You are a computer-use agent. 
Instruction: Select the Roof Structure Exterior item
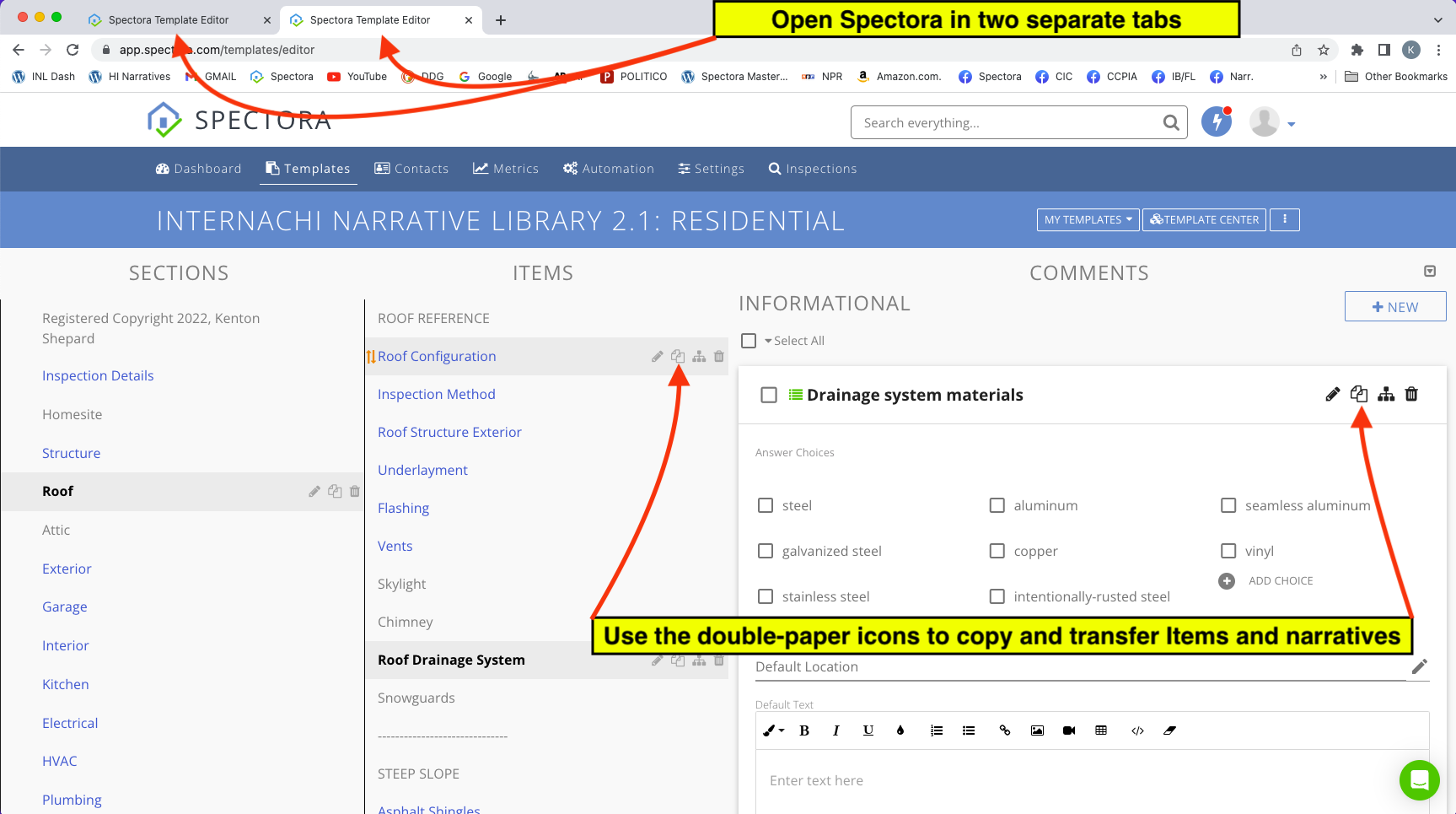tap(449, 432)
